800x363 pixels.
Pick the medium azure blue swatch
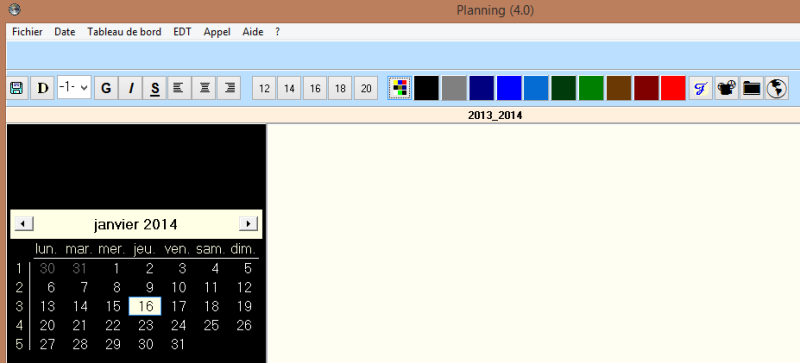point(536,88)
